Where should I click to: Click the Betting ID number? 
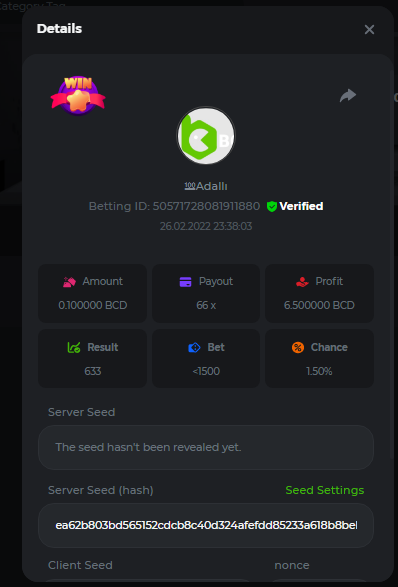(206, 206)
